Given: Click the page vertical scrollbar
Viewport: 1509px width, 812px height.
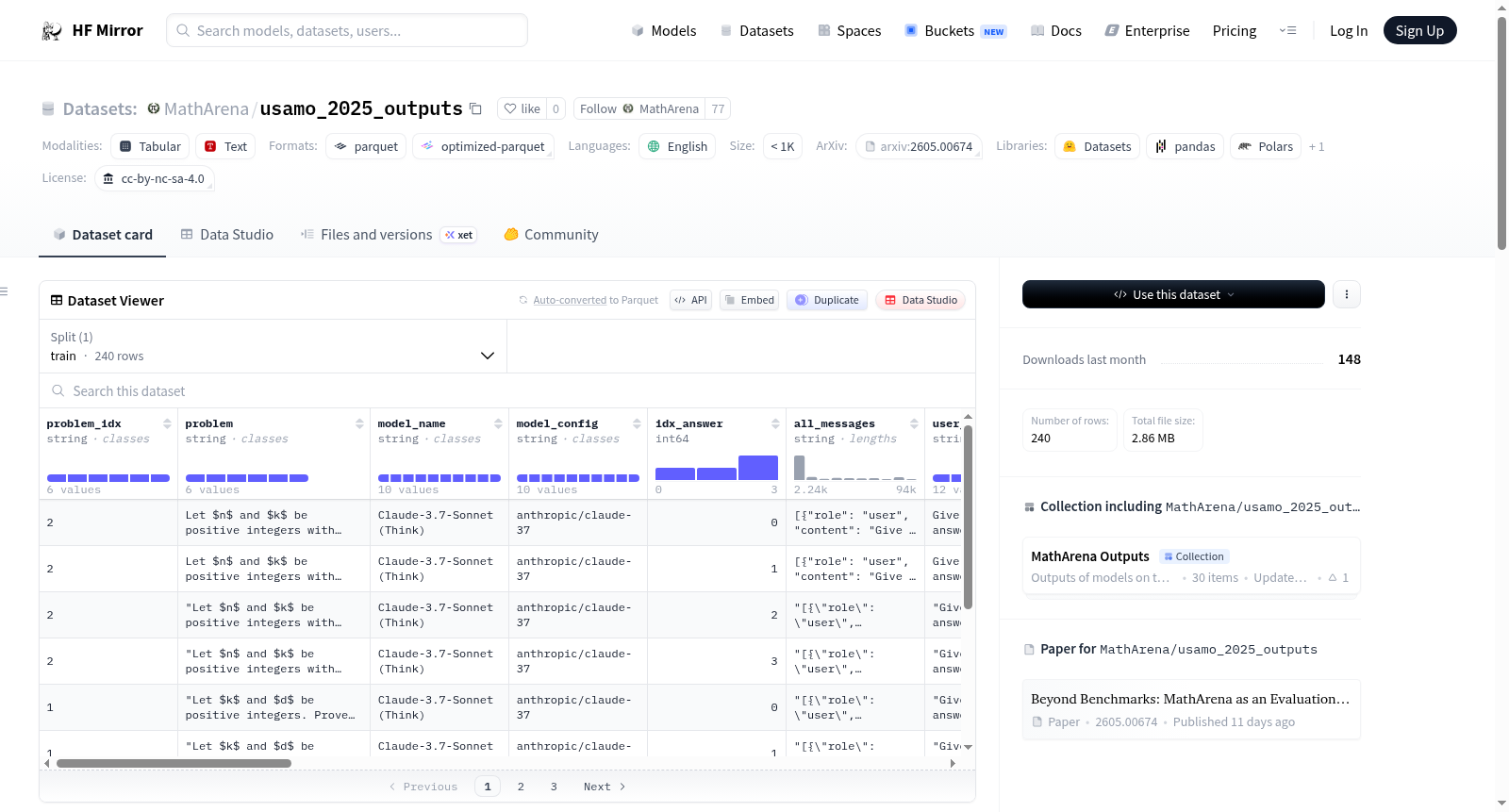Looking at the screenshot, I should [1501, 132].
